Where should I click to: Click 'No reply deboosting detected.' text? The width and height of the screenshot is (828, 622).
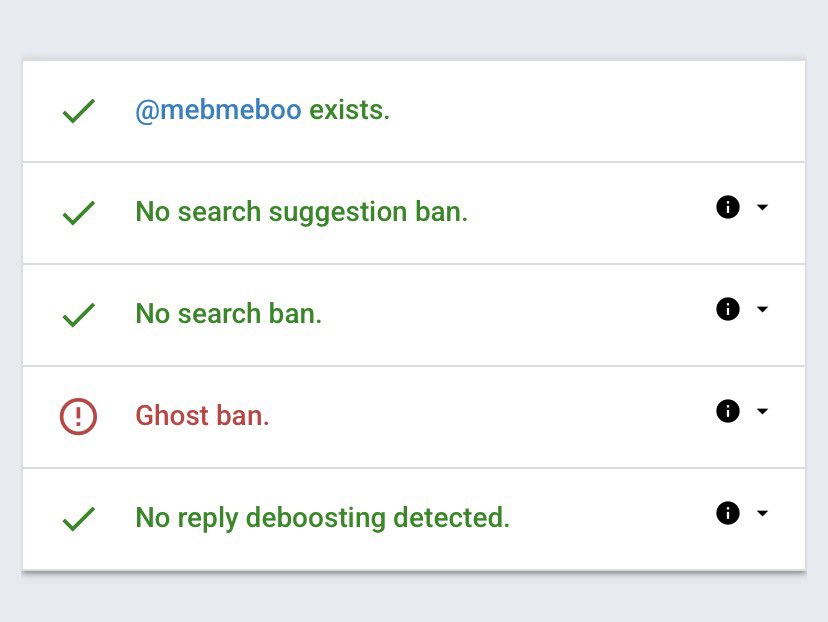(x=322, y=519)
